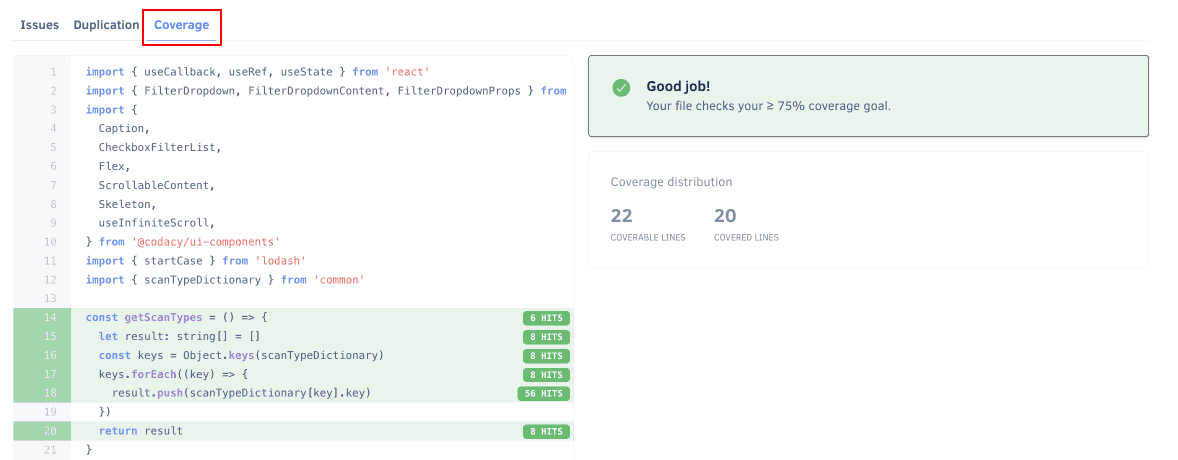The width and height of the screenshot is (1178, 460).
Task: Click the 8 HITS badge on line 20
Action: 546,432
